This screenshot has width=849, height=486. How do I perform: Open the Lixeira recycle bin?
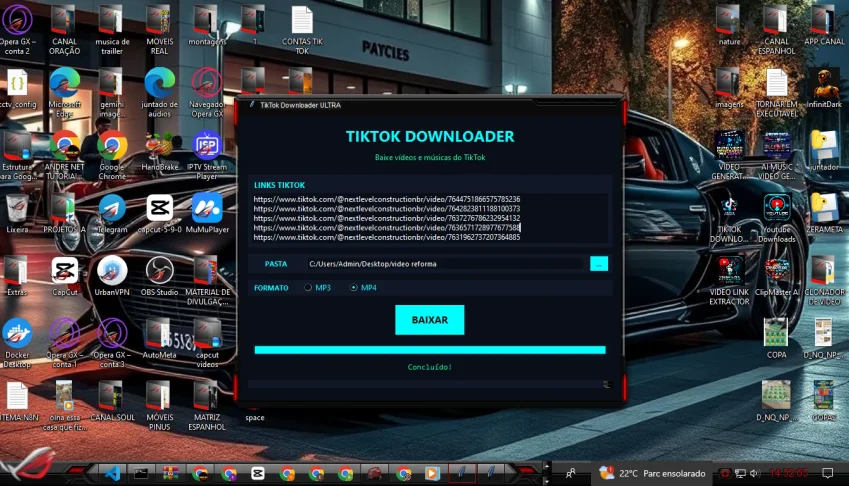point(17,214)
